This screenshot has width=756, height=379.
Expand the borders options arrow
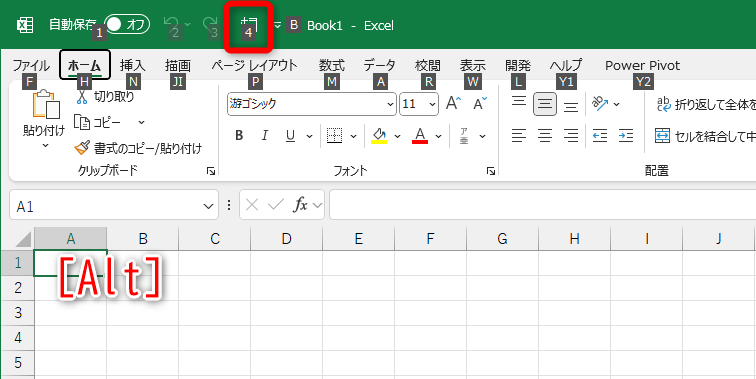click(353, 136)
